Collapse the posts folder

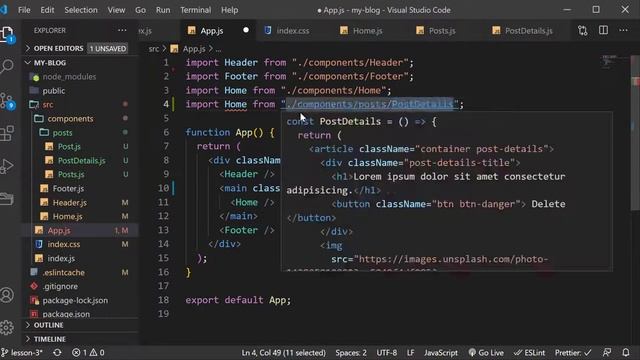(62, 133)
